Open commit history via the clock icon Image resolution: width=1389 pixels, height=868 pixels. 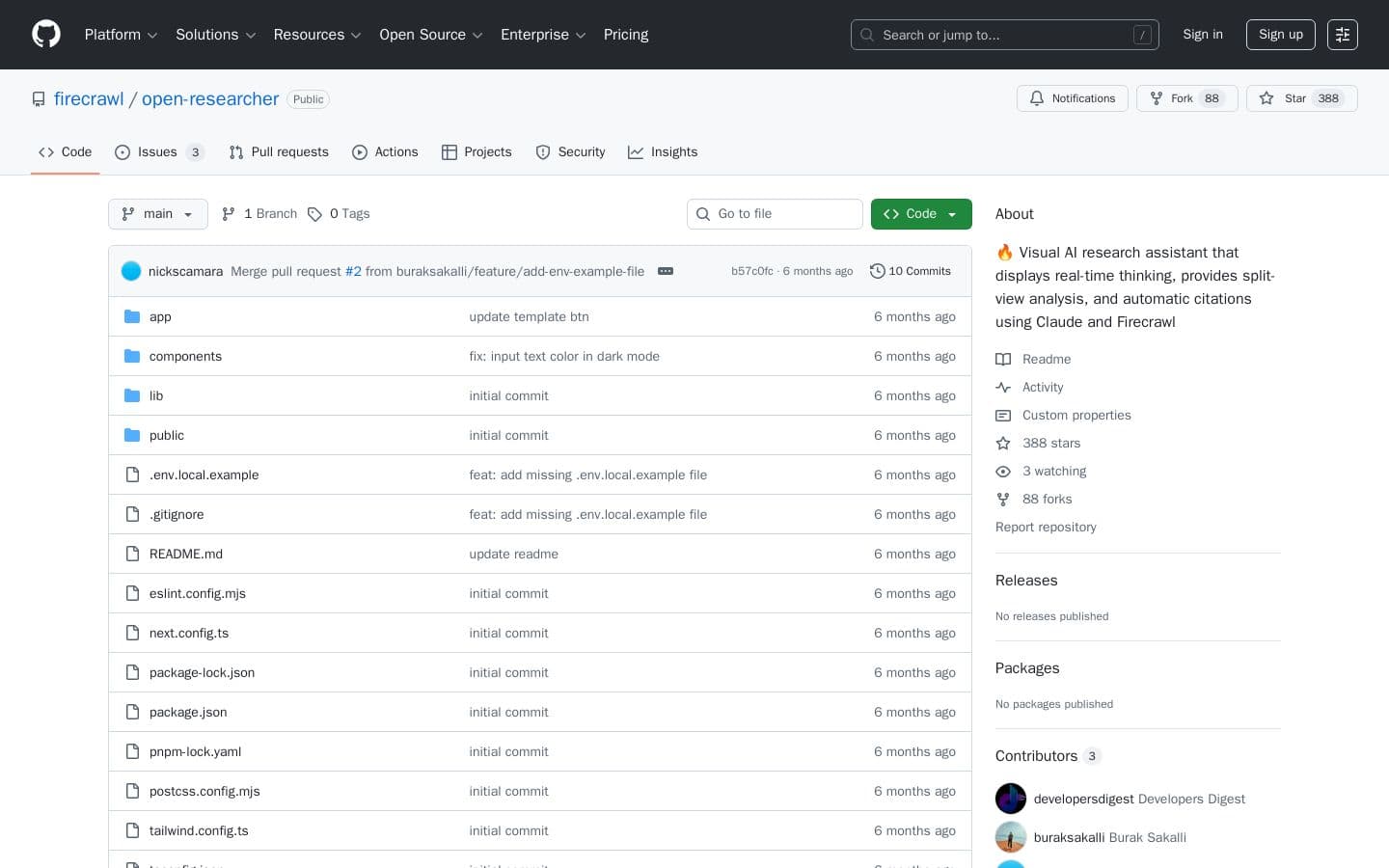point(878,271)
